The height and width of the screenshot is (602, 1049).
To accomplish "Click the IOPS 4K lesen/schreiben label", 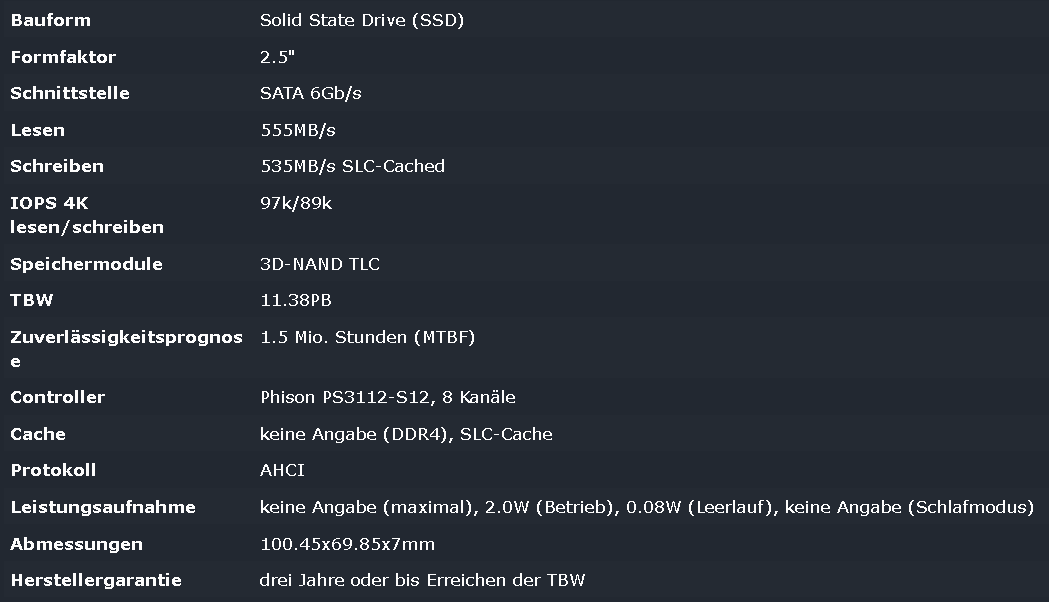I will (x=87, y=215).
